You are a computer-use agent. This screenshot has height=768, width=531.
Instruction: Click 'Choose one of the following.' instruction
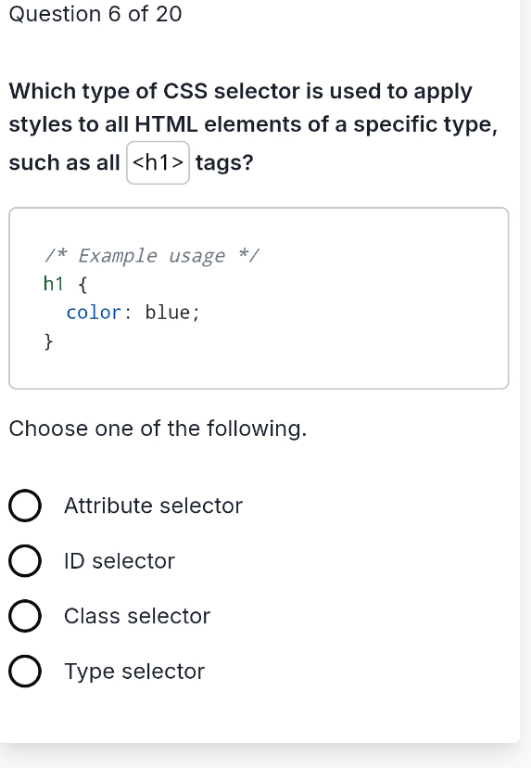(158, 429)
